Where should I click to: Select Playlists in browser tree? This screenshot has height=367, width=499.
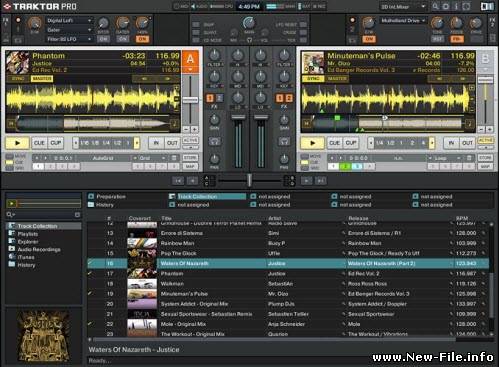(x=28, y=234)
